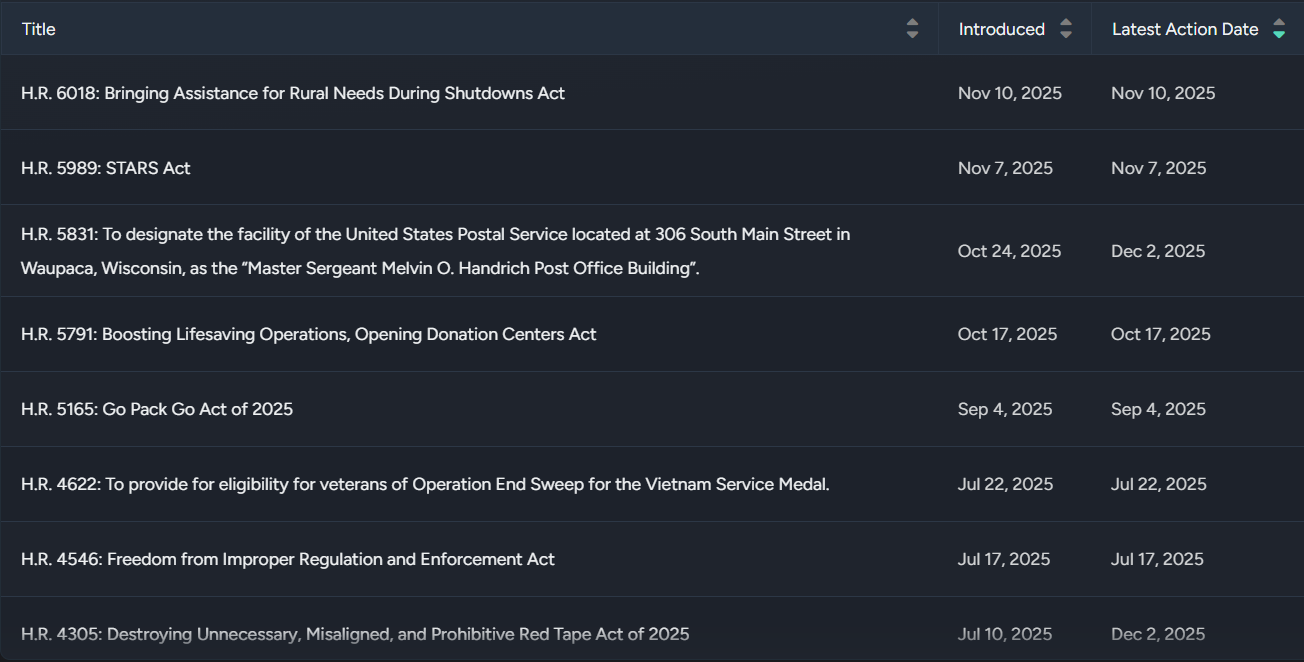The image size is (1304, 662).
Task: Click the Latest Action Date sort icon
Action: (x=1278, y=29)
